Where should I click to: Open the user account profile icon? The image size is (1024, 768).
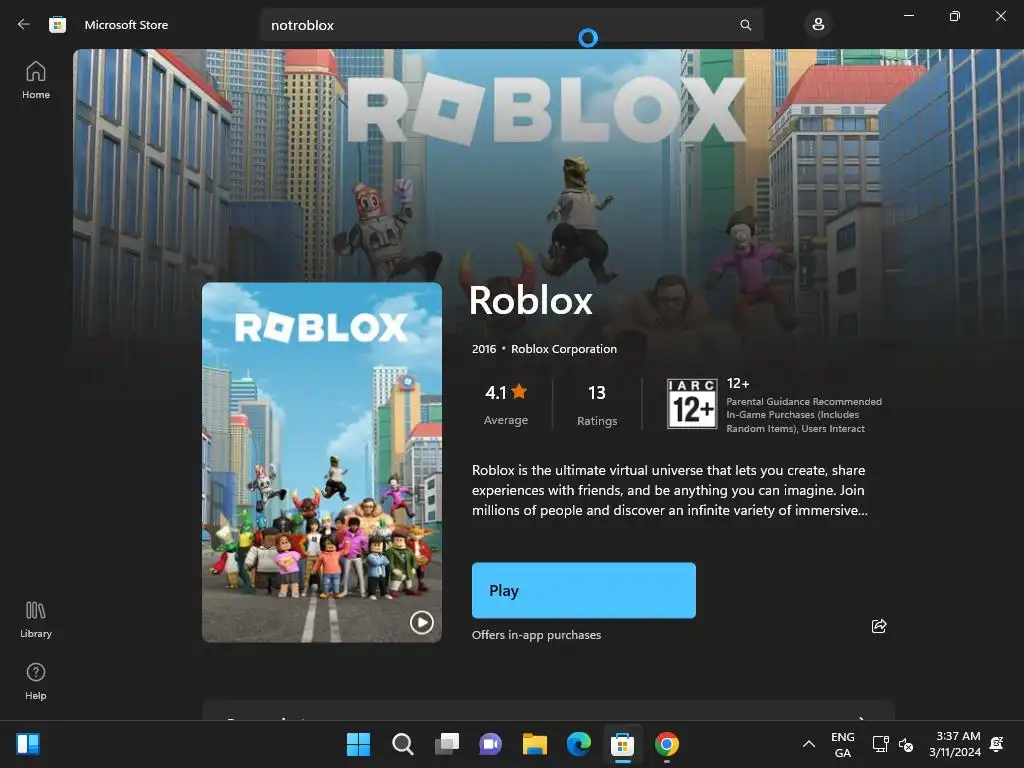pyautogui.click(x=818, y=25)
